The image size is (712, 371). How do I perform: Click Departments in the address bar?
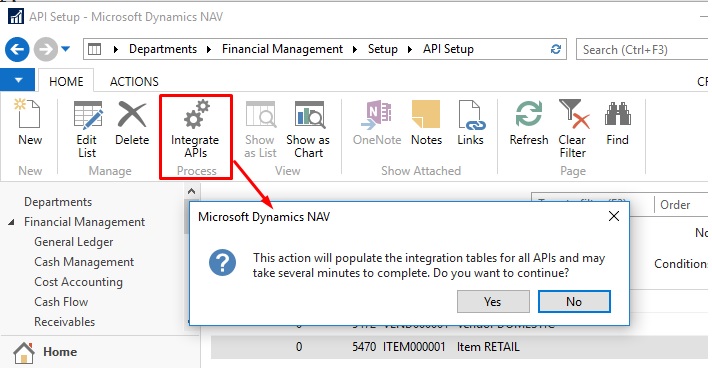pyautogui.click(x=163, y=49)
